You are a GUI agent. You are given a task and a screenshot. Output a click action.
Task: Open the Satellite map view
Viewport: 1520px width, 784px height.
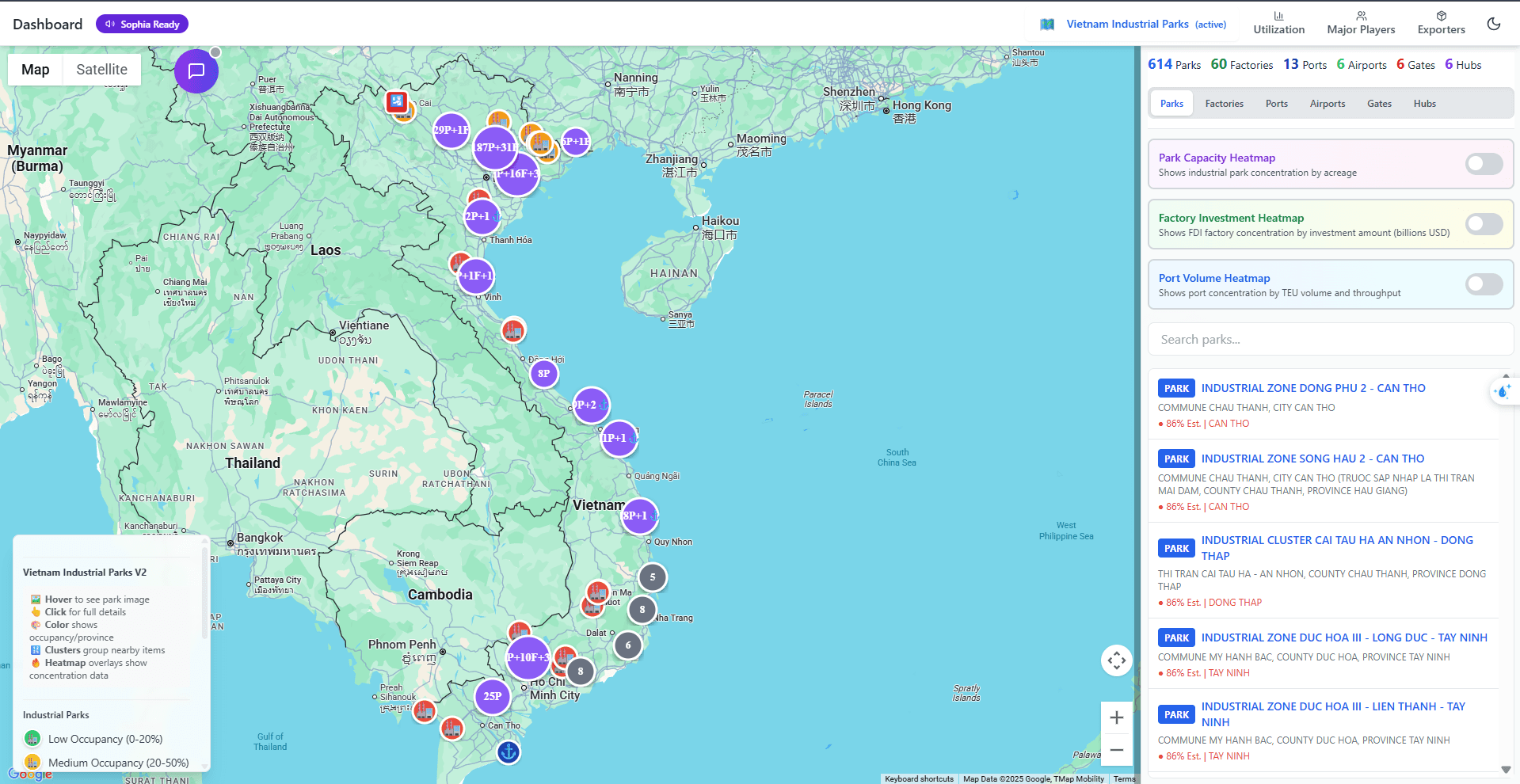point(101,70)
